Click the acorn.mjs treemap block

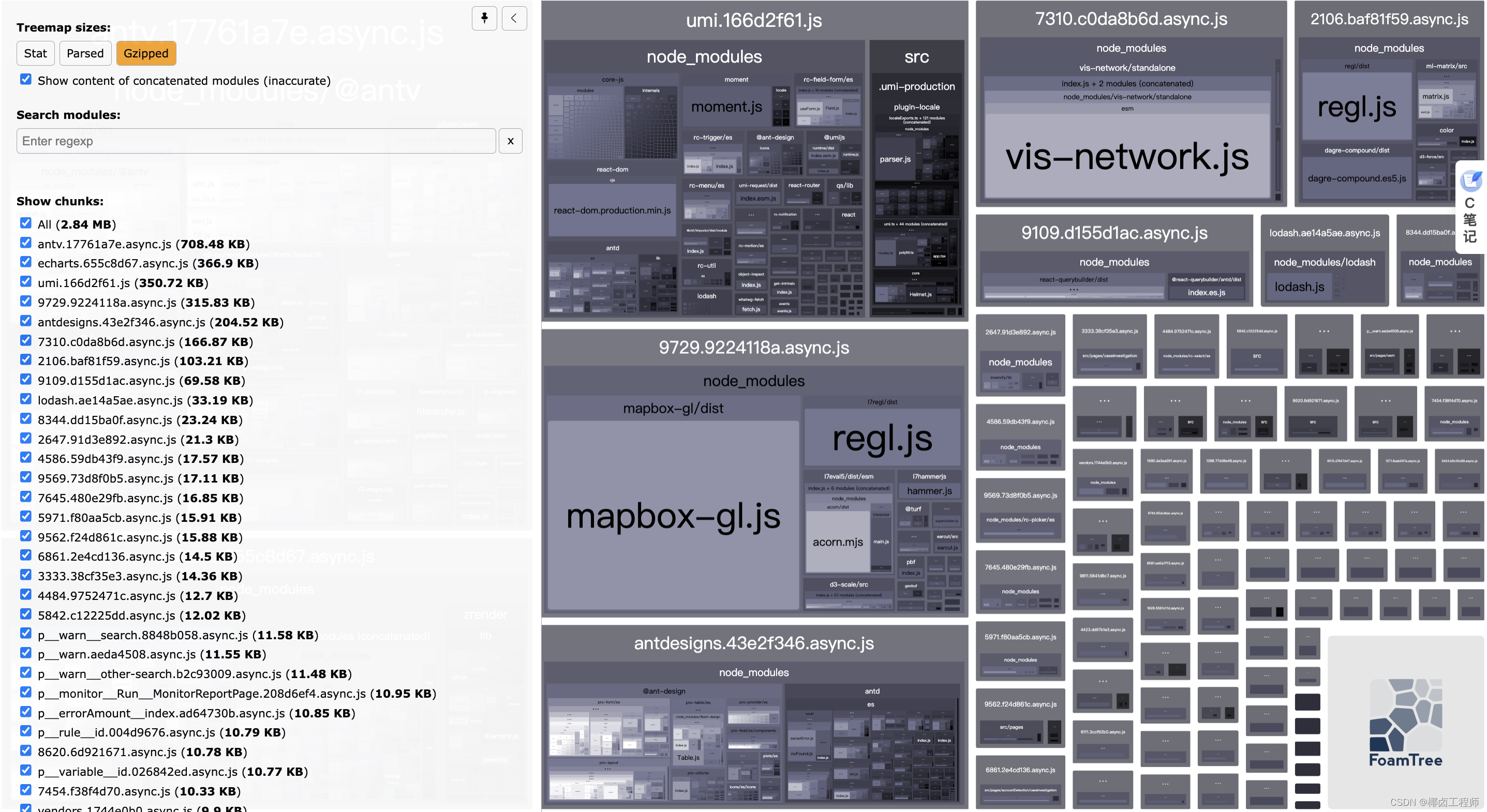click(x=838, y=542)
